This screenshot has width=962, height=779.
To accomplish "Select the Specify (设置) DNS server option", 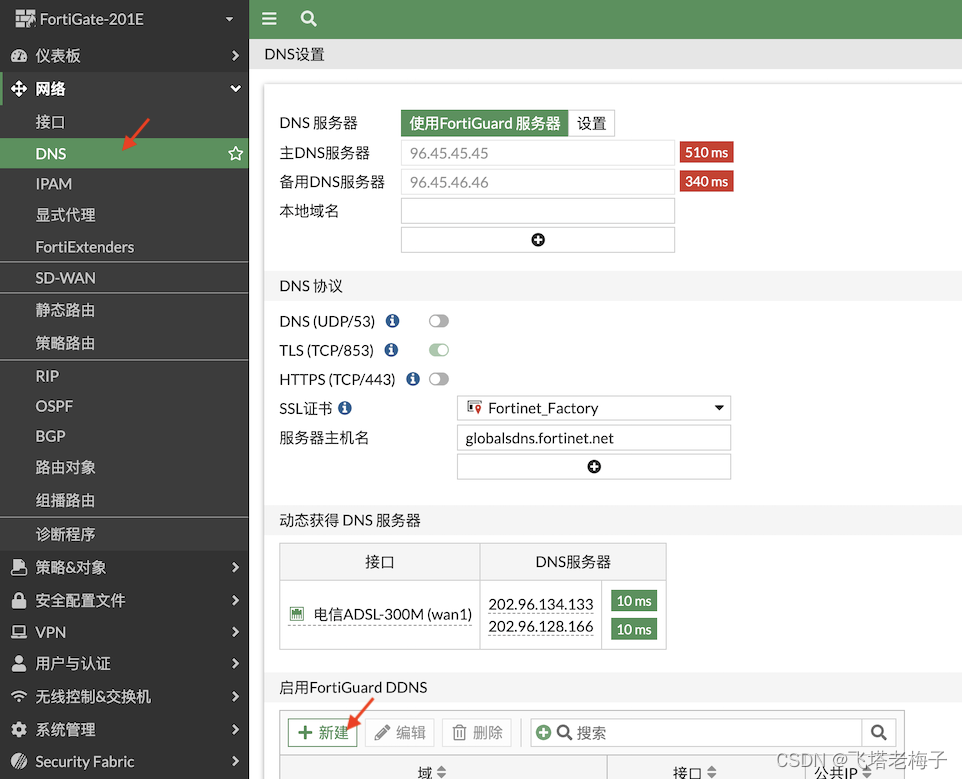I will tap(591, 123).
